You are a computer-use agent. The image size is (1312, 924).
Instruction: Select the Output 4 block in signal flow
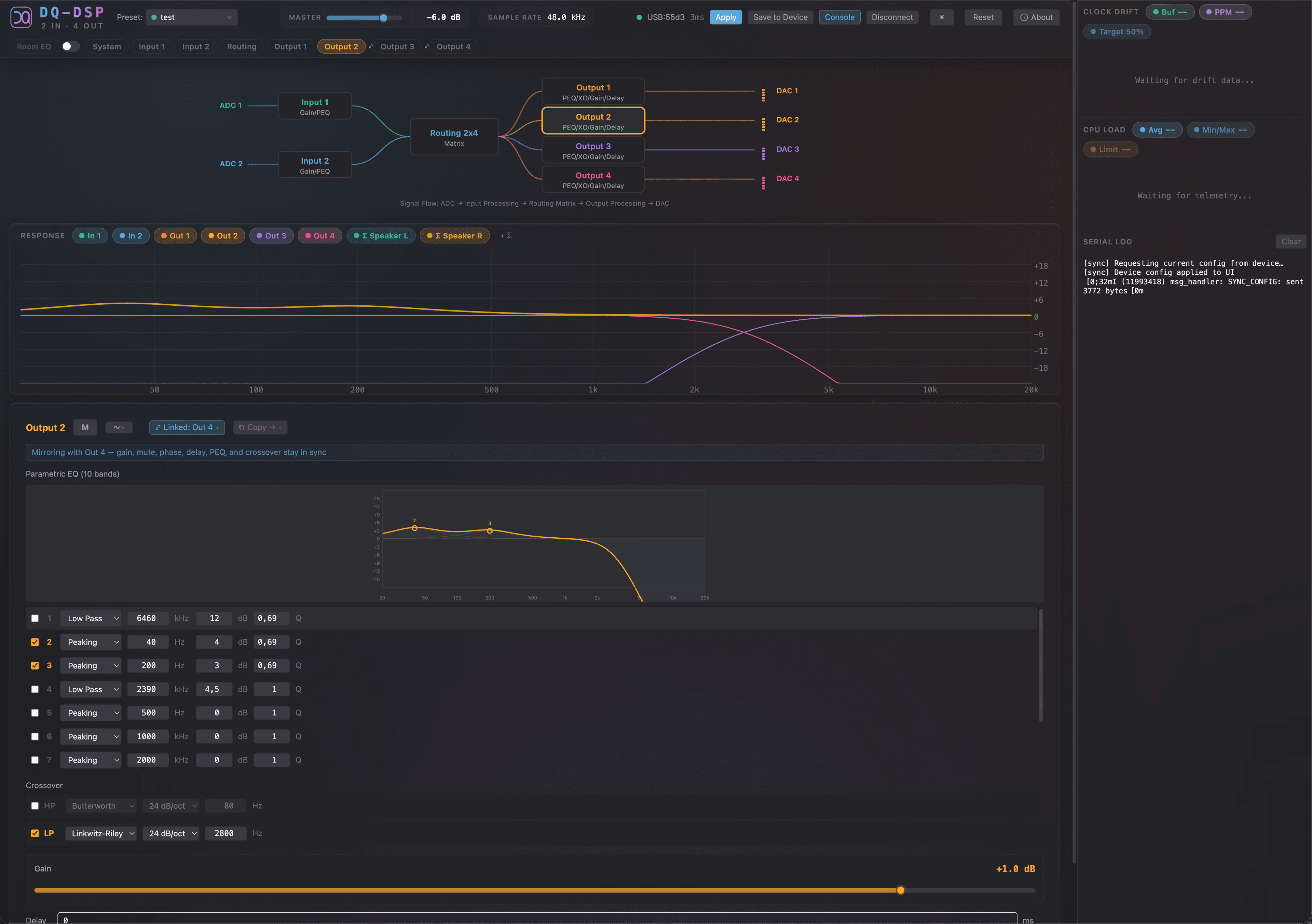point(593,179)
